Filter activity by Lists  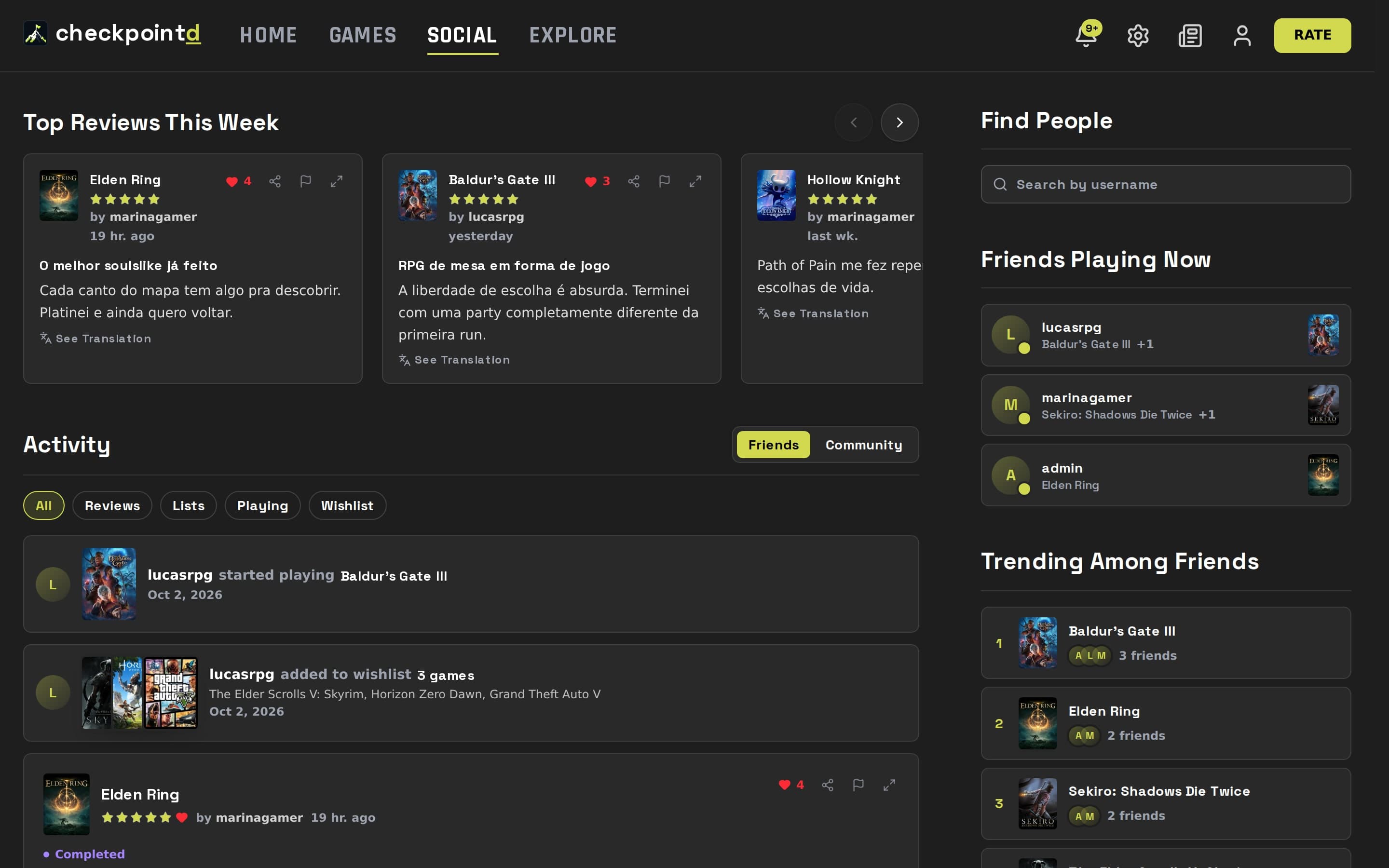pos(188,506)
